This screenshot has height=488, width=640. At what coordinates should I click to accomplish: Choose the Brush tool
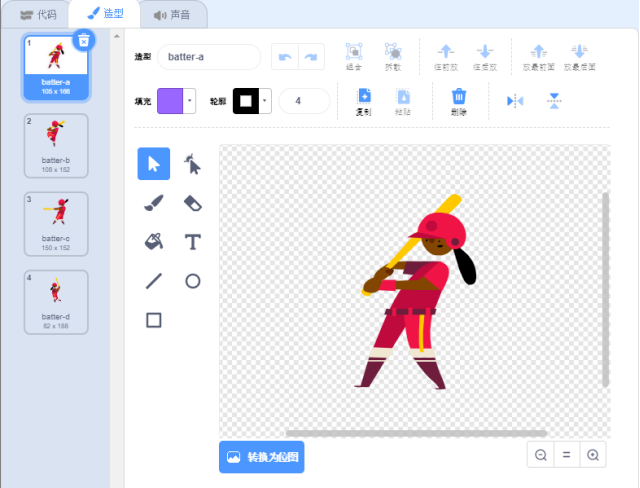point(154,203)
